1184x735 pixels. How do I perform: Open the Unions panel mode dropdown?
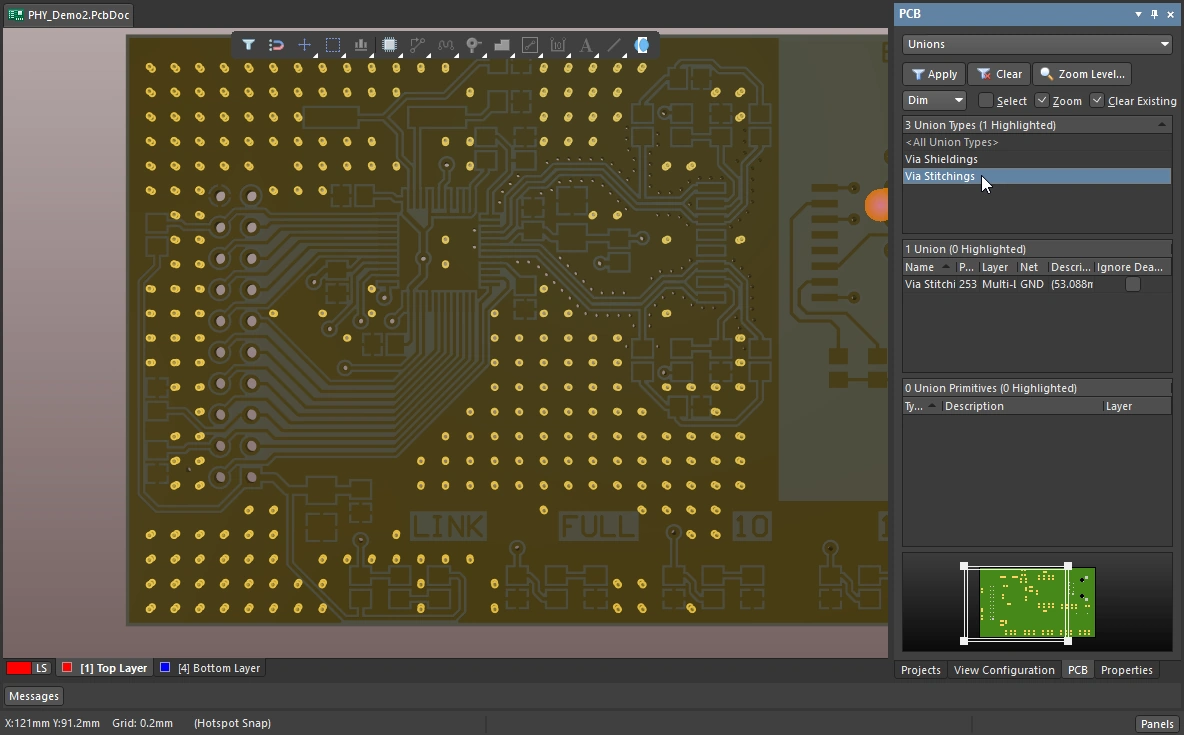(1037, 44)
